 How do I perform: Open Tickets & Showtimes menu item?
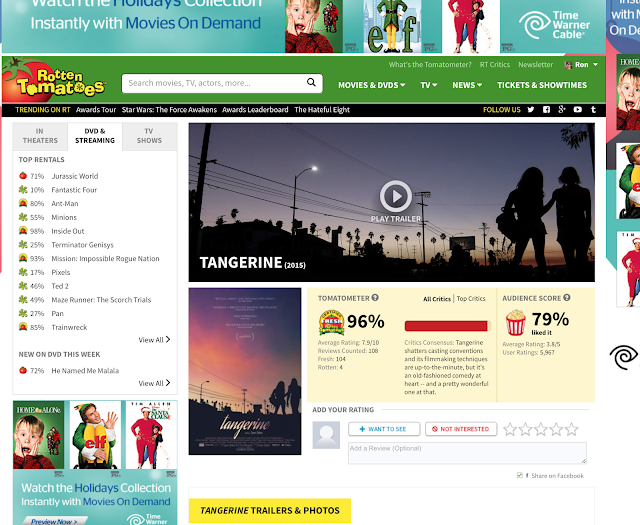coord(542,85)
